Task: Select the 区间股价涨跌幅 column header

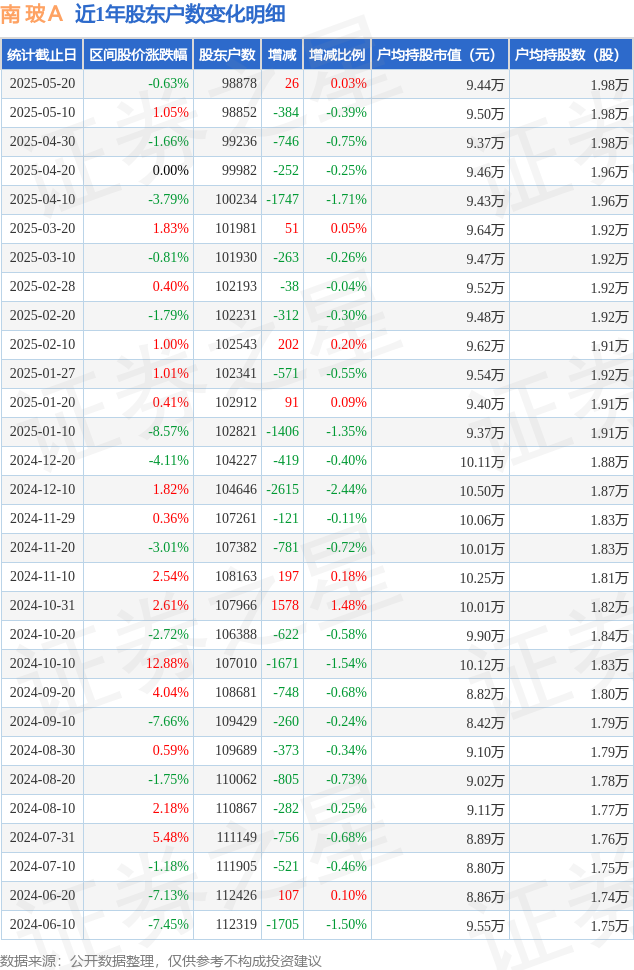Action: [137, 55]
